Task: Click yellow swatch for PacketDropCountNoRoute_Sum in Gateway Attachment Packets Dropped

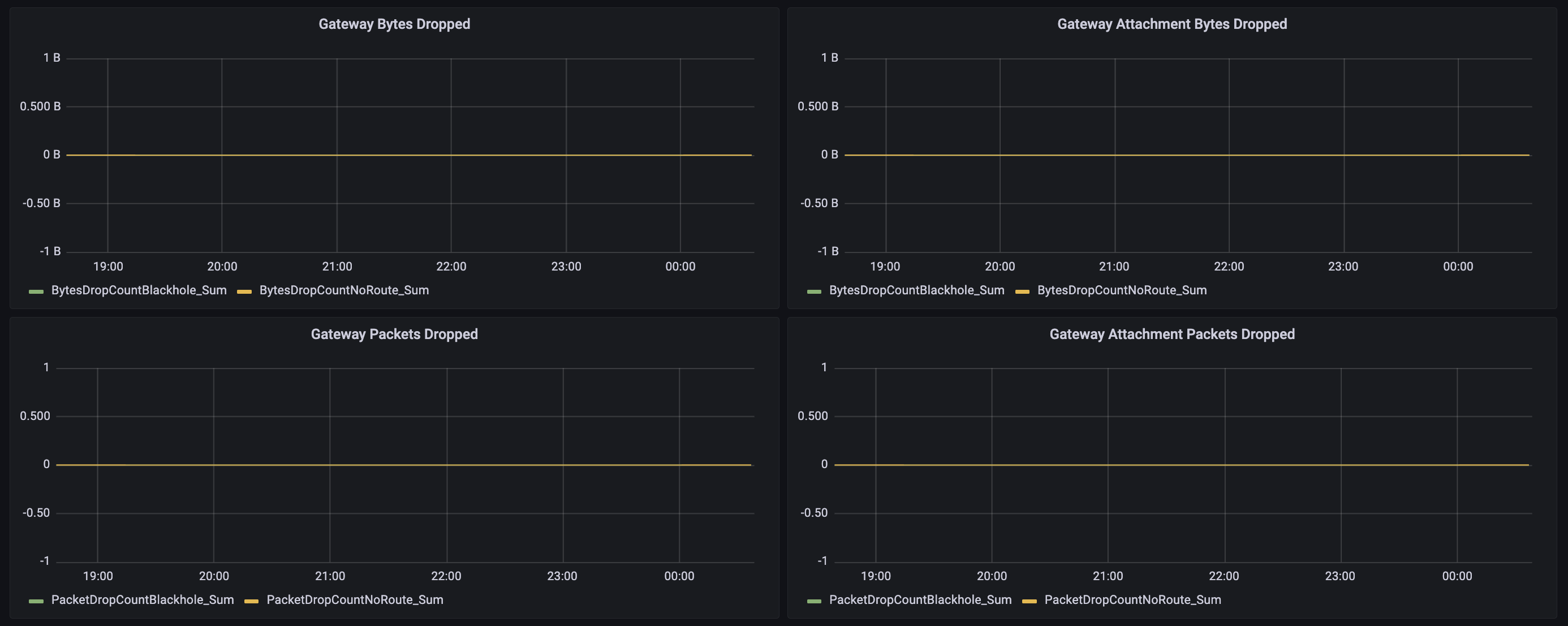Action: click(1029, 601)
